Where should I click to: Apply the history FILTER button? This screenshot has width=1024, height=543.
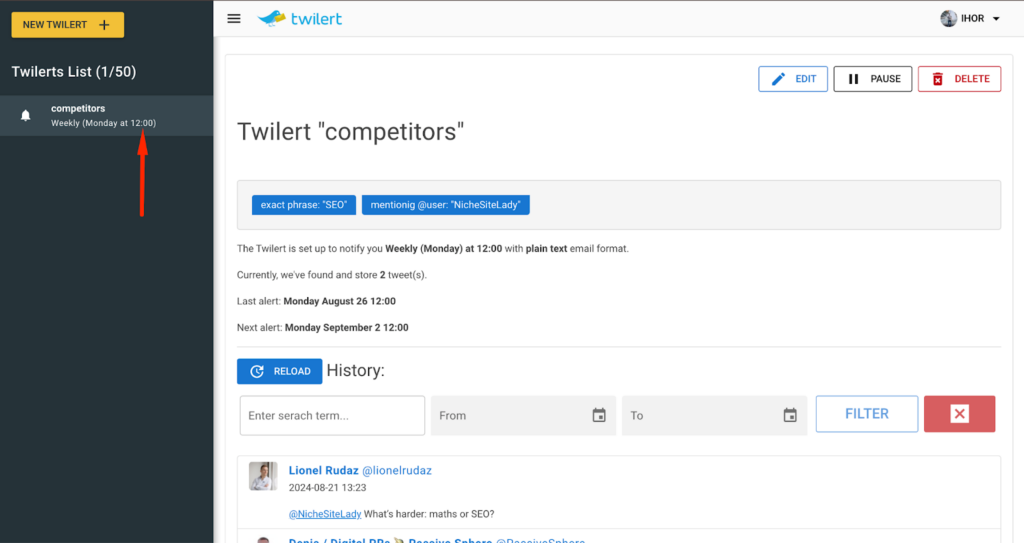(867, 414)
